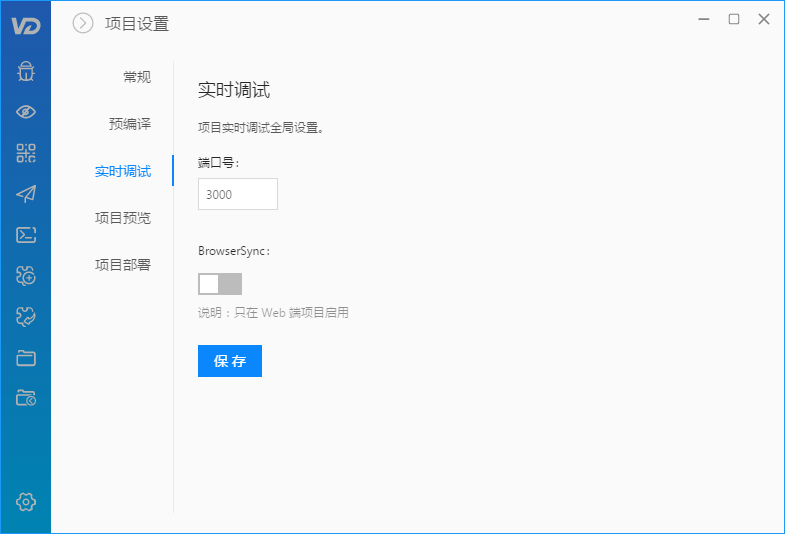Minimize the window
This screenshot has height=534, width=785.
[x=704, y=19]
